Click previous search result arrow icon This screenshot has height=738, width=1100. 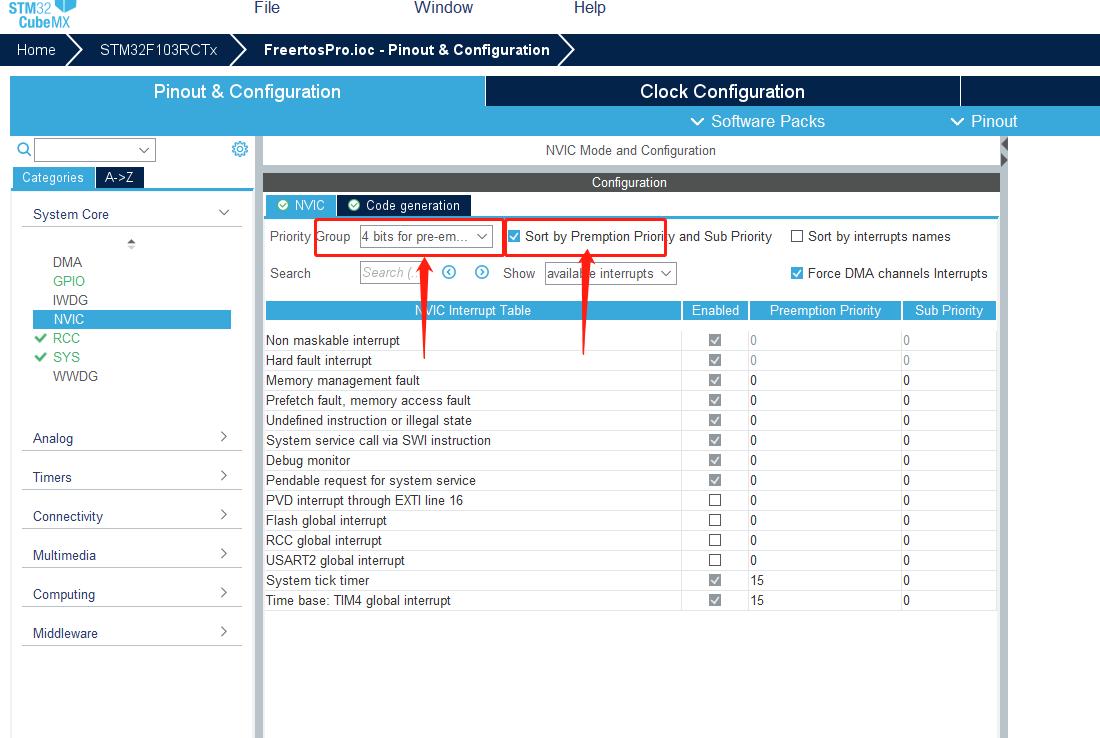450,272
